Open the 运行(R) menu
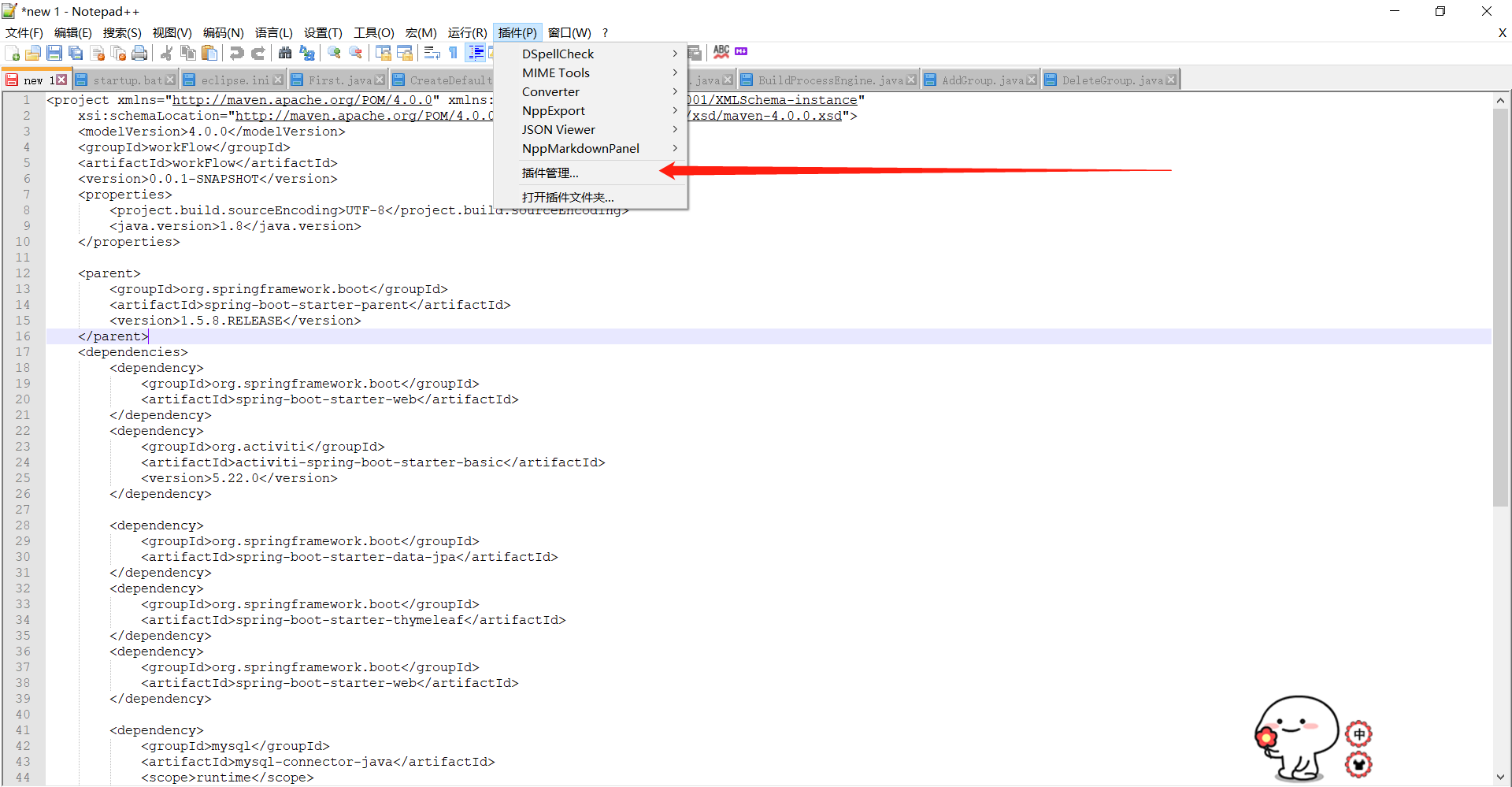1512x787 pixels. pyautogui.click(x=467, y=32)
